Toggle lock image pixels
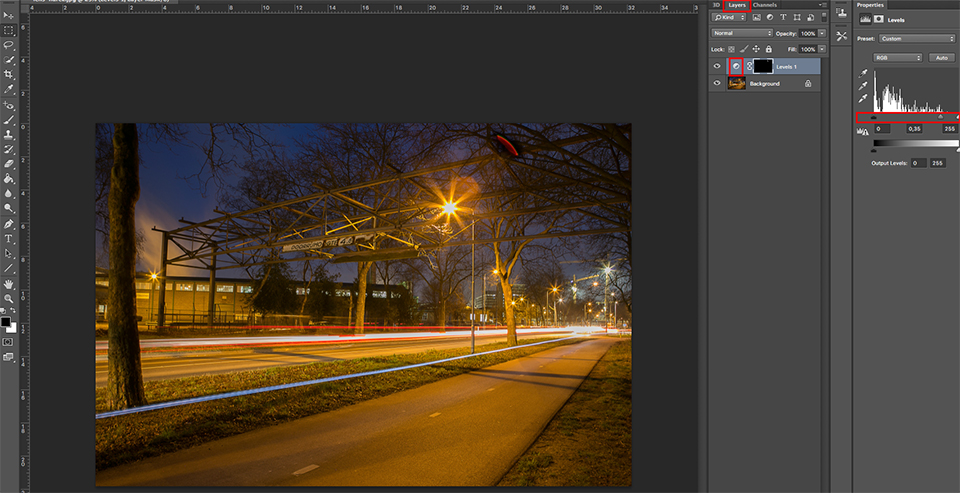This screenshot has height=493, width=960. click(x=744, y=49)
